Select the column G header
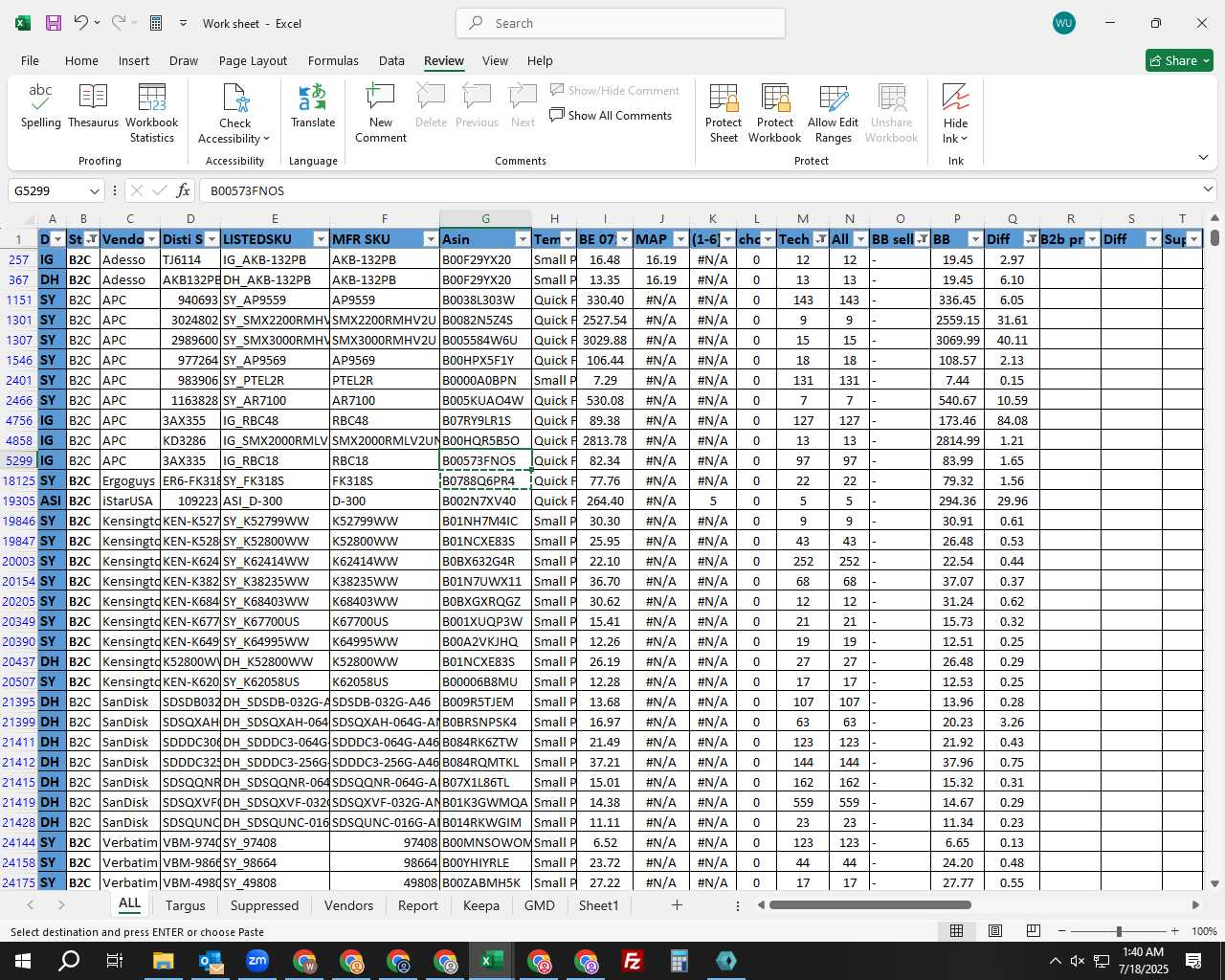The image size is (1225, 980). tap(485, 219)
